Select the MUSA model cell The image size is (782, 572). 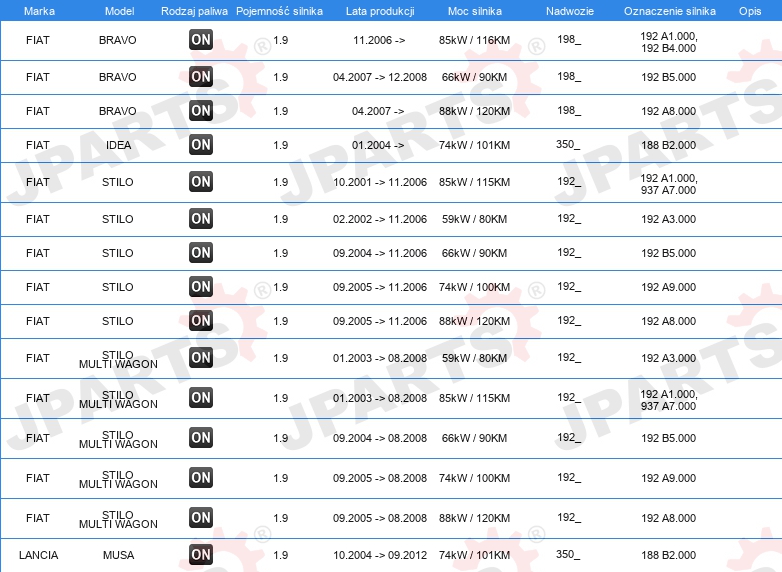click(118, 555)
